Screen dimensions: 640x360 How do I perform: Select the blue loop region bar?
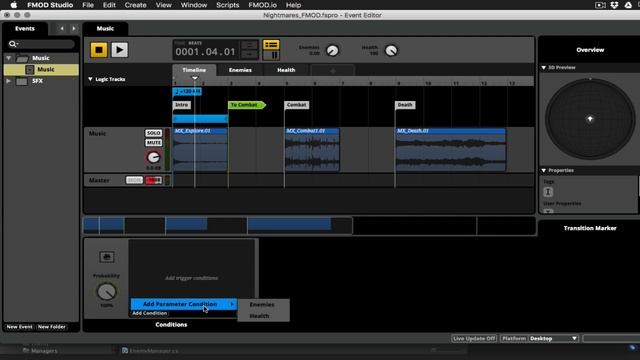[200, 119]
